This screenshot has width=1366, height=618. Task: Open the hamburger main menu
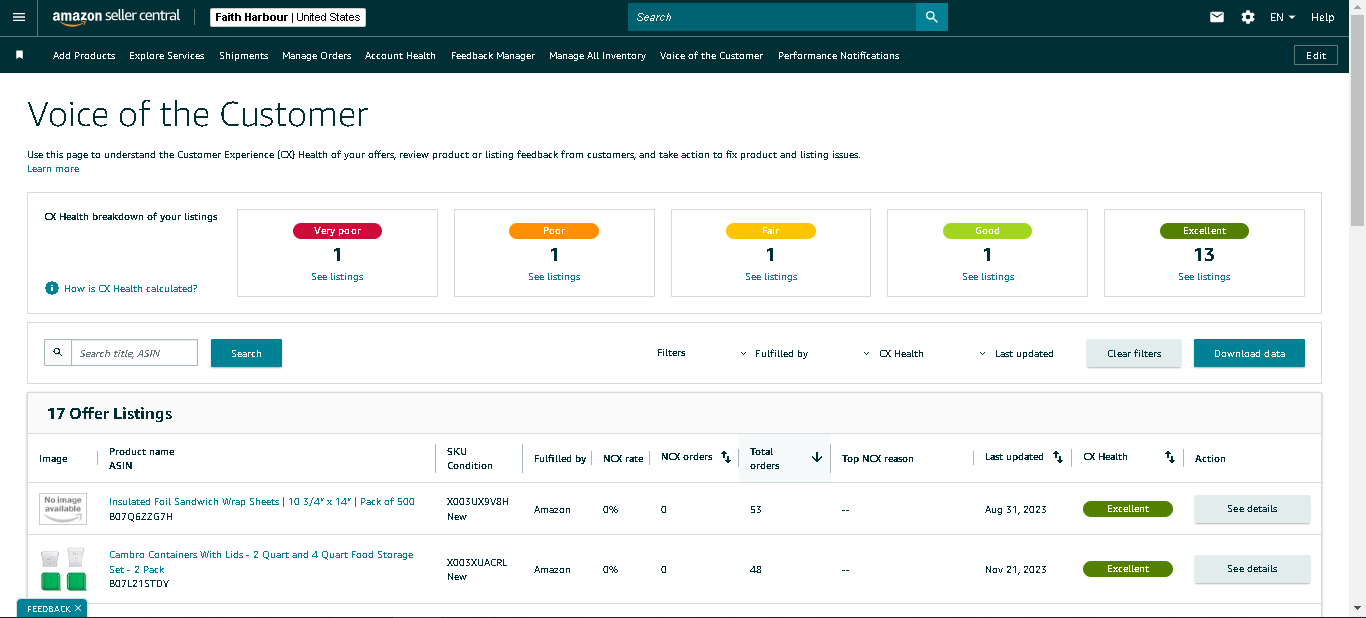[x=19, y=17]
